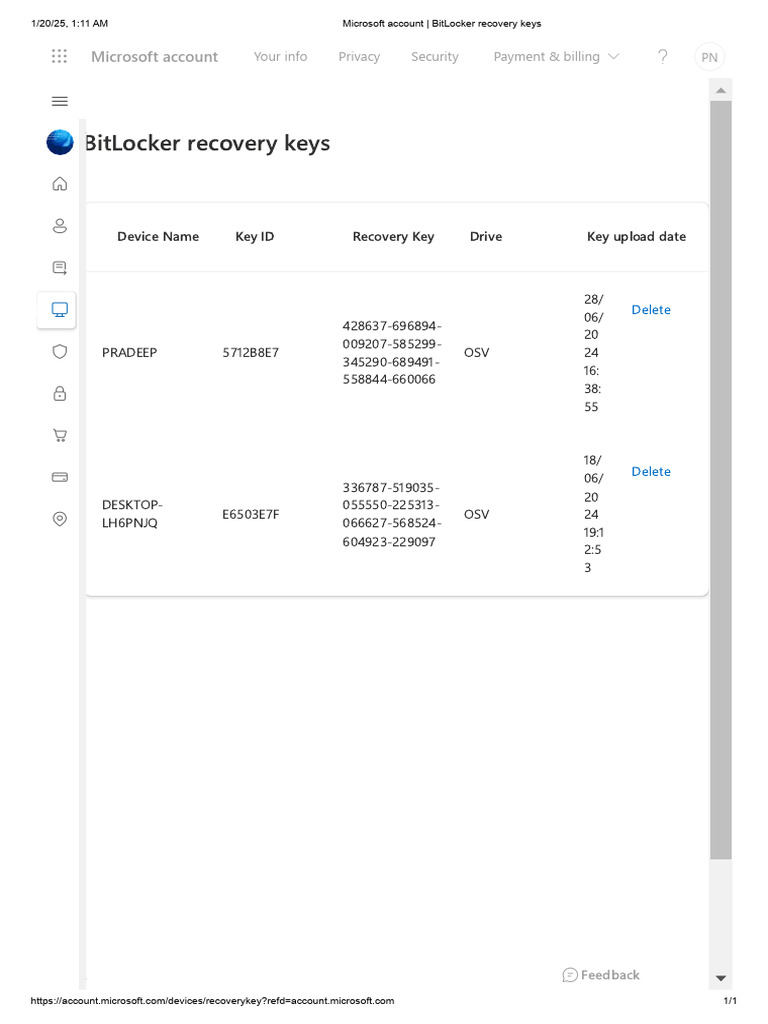The width and height of the screenshot is (768, 1024).
Task: Click OSV drive cell in PRADEEP row
Action: (477, 353)
